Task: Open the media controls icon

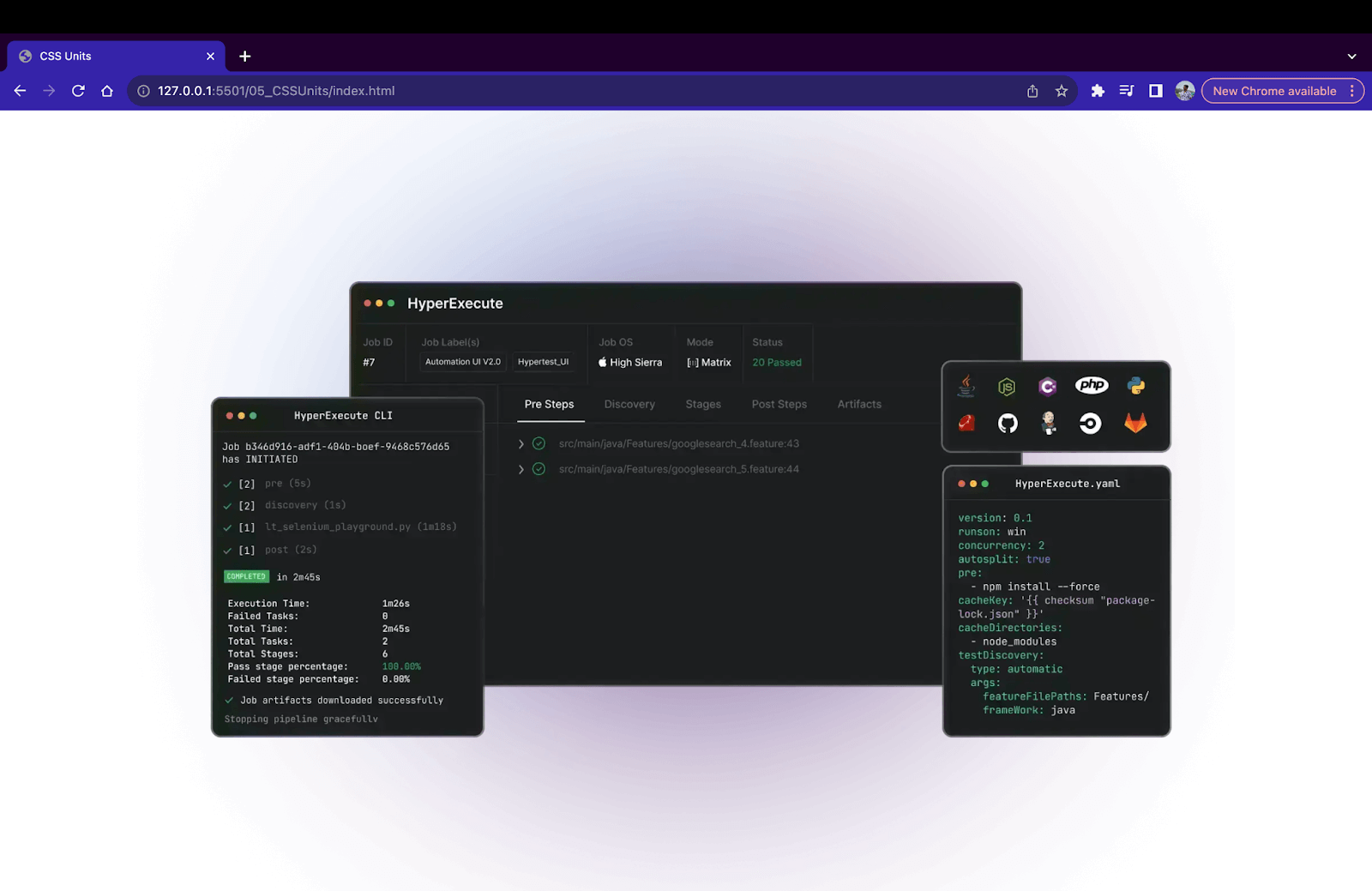Action: coord(1127,91)
